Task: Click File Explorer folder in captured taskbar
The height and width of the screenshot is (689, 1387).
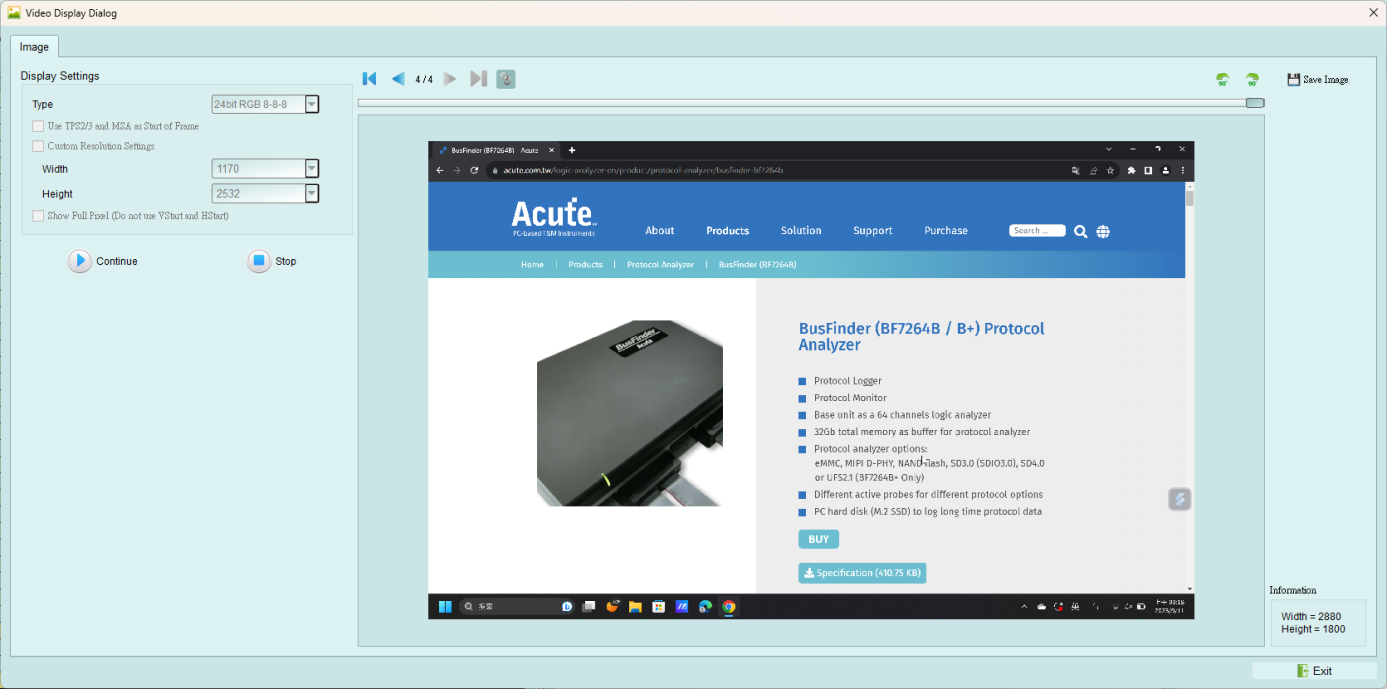Action: [x=635, y=606]
